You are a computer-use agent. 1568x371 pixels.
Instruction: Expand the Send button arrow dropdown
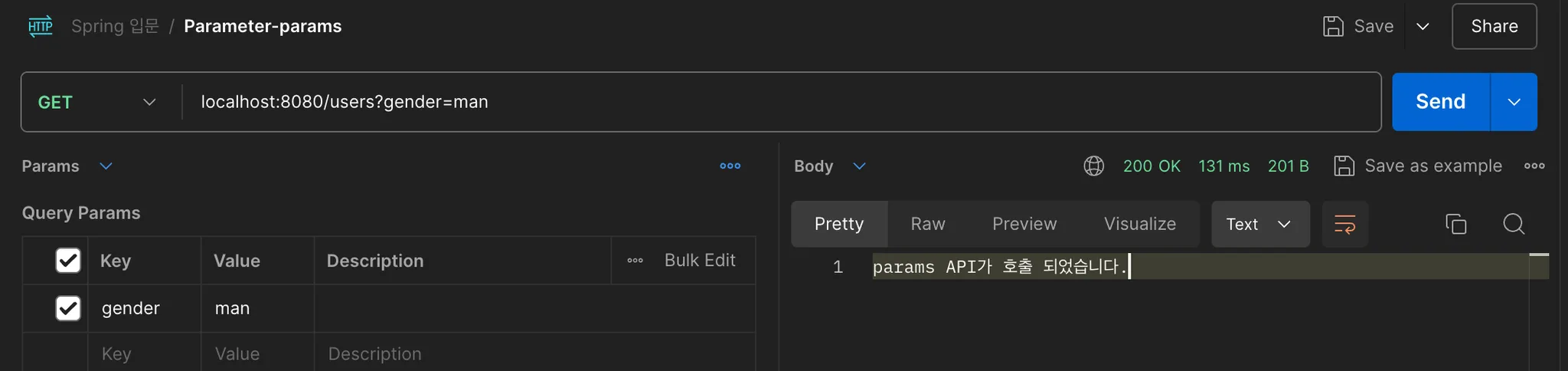(1514, 102)
